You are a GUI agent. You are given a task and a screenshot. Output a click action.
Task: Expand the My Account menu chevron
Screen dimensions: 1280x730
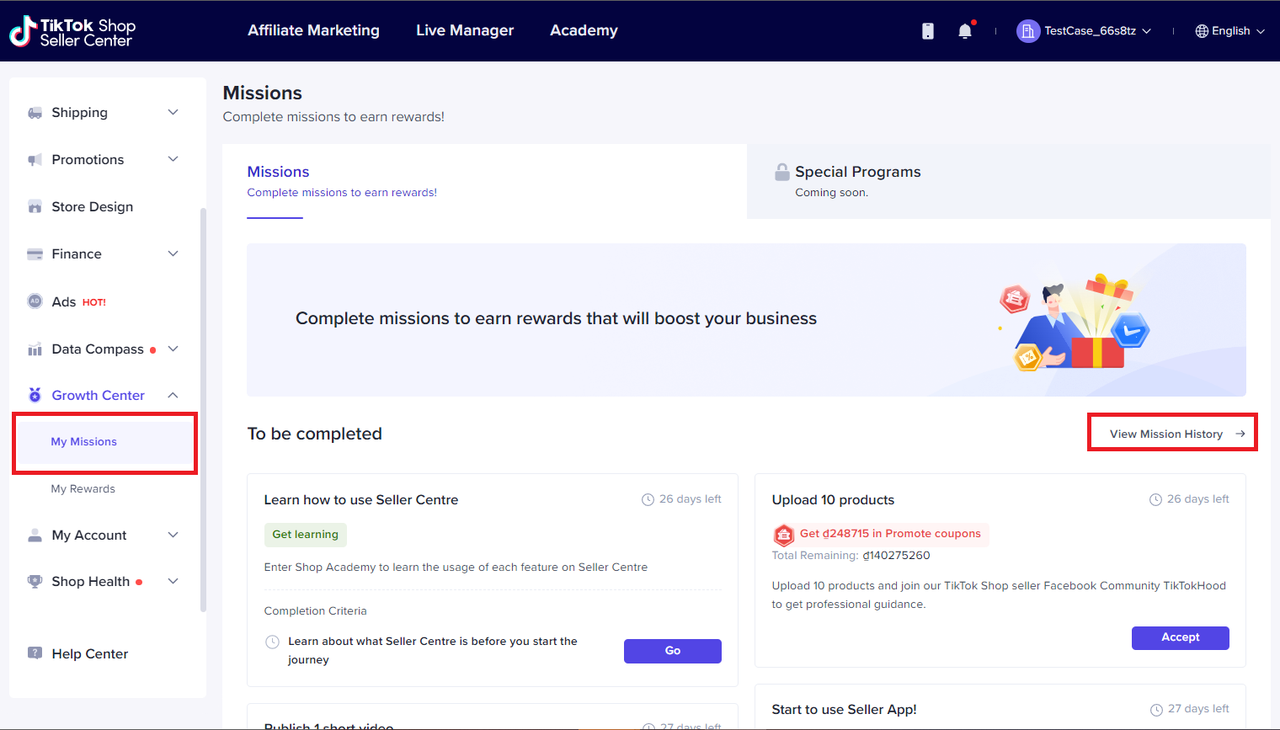(x=173, y=535)
